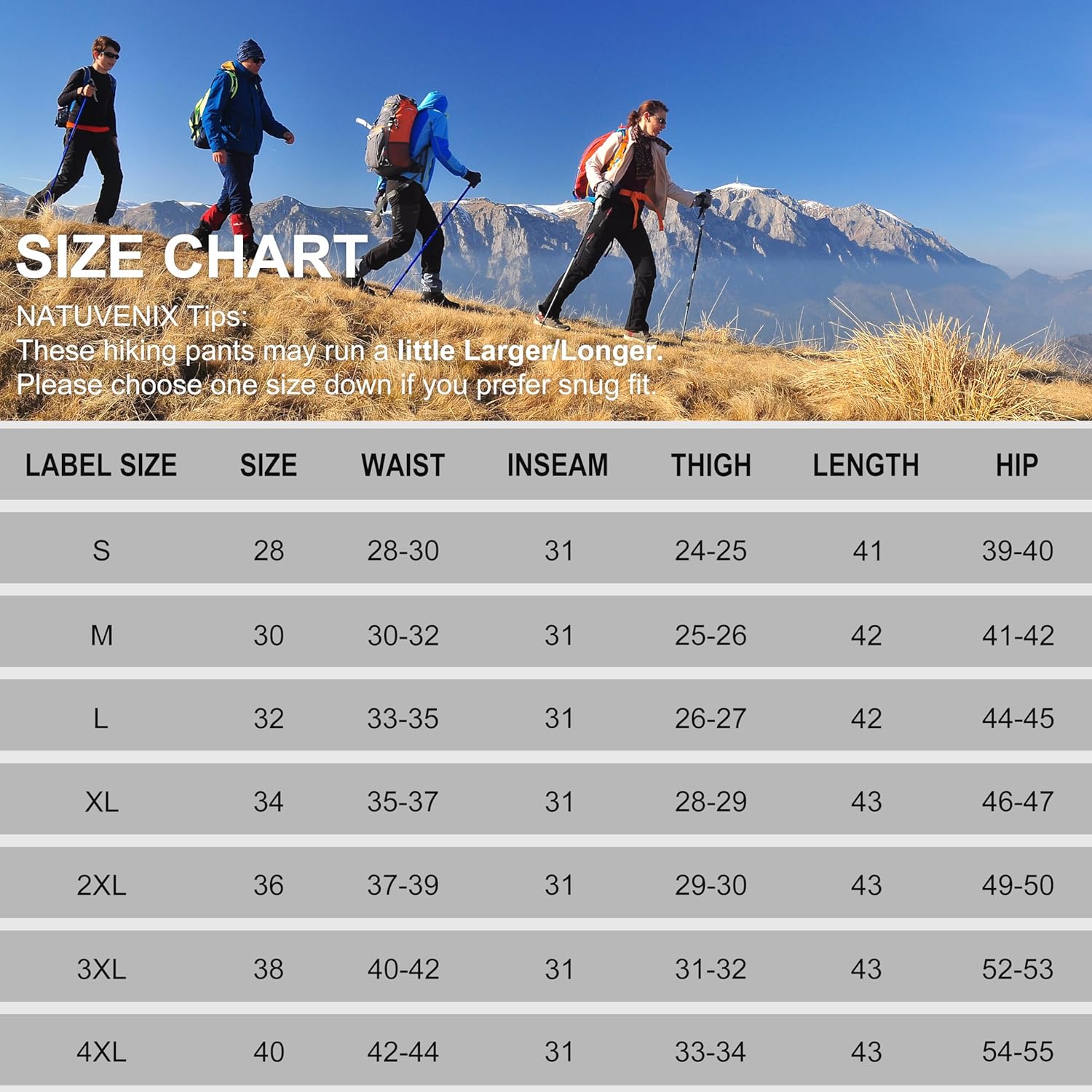Click the NATUVENIX Tips text
1092x1092 pixels.
coord(132,317)
